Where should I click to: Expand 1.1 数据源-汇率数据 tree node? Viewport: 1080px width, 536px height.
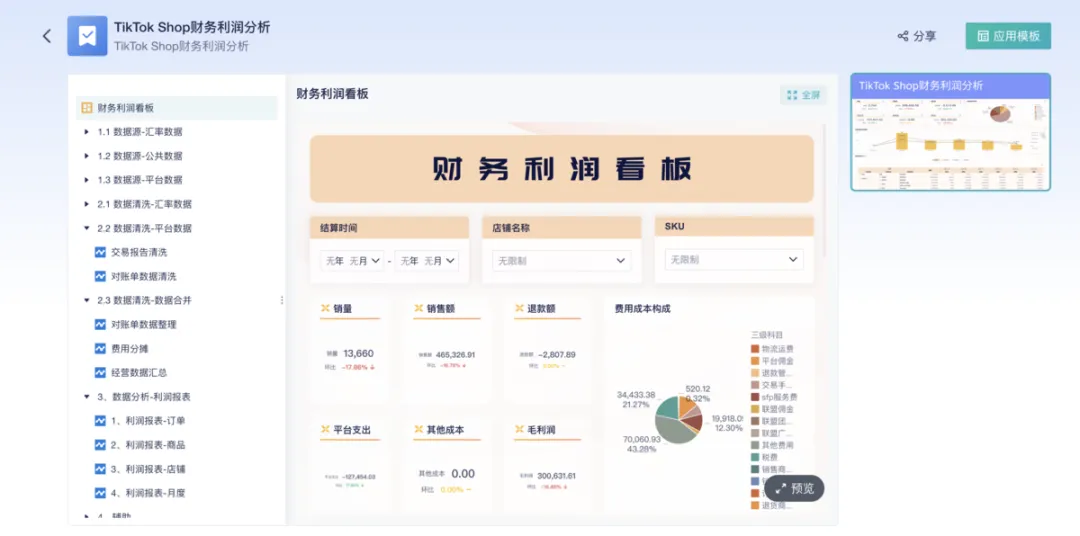87,132
